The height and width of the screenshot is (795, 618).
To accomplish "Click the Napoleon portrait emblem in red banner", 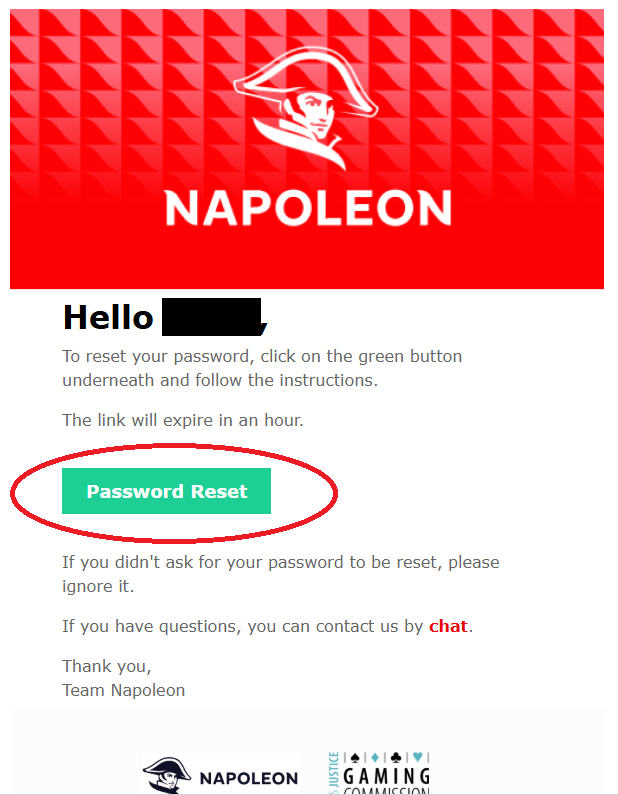I will click(306, 111).
